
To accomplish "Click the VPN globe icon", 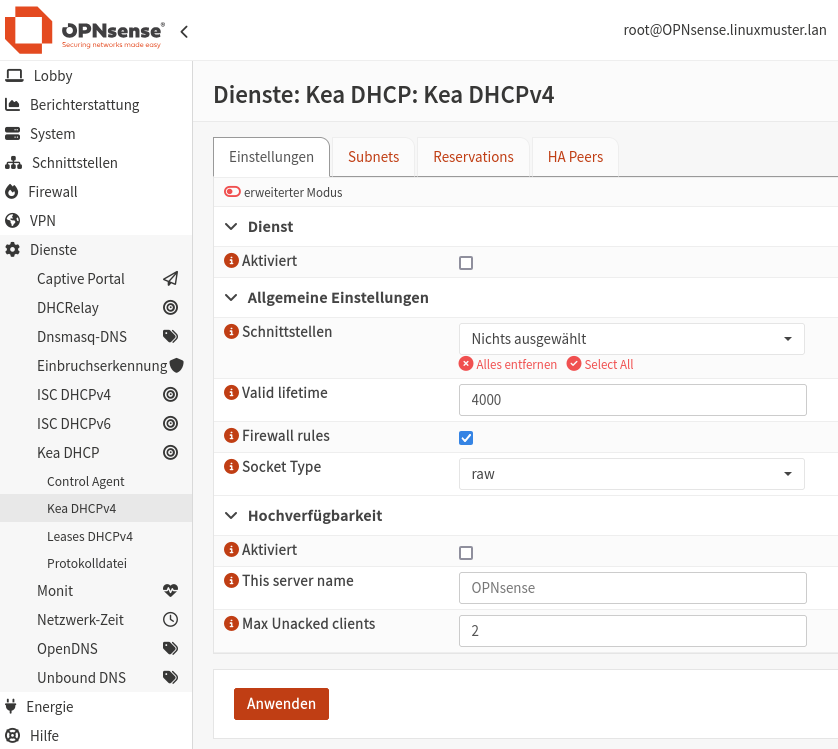I will click(x=12, y=221).
